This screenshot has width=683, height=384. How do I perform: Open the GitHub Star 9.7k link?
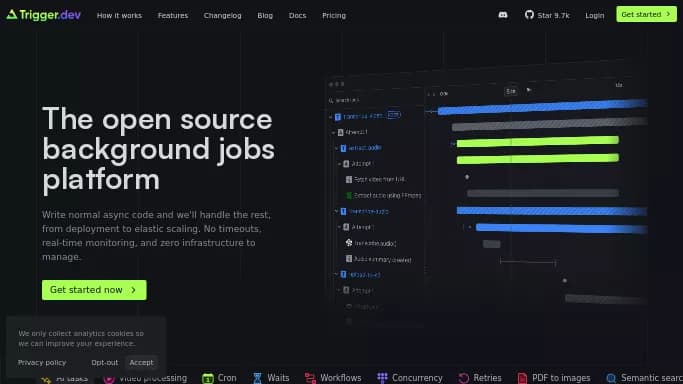pos(547,15)
